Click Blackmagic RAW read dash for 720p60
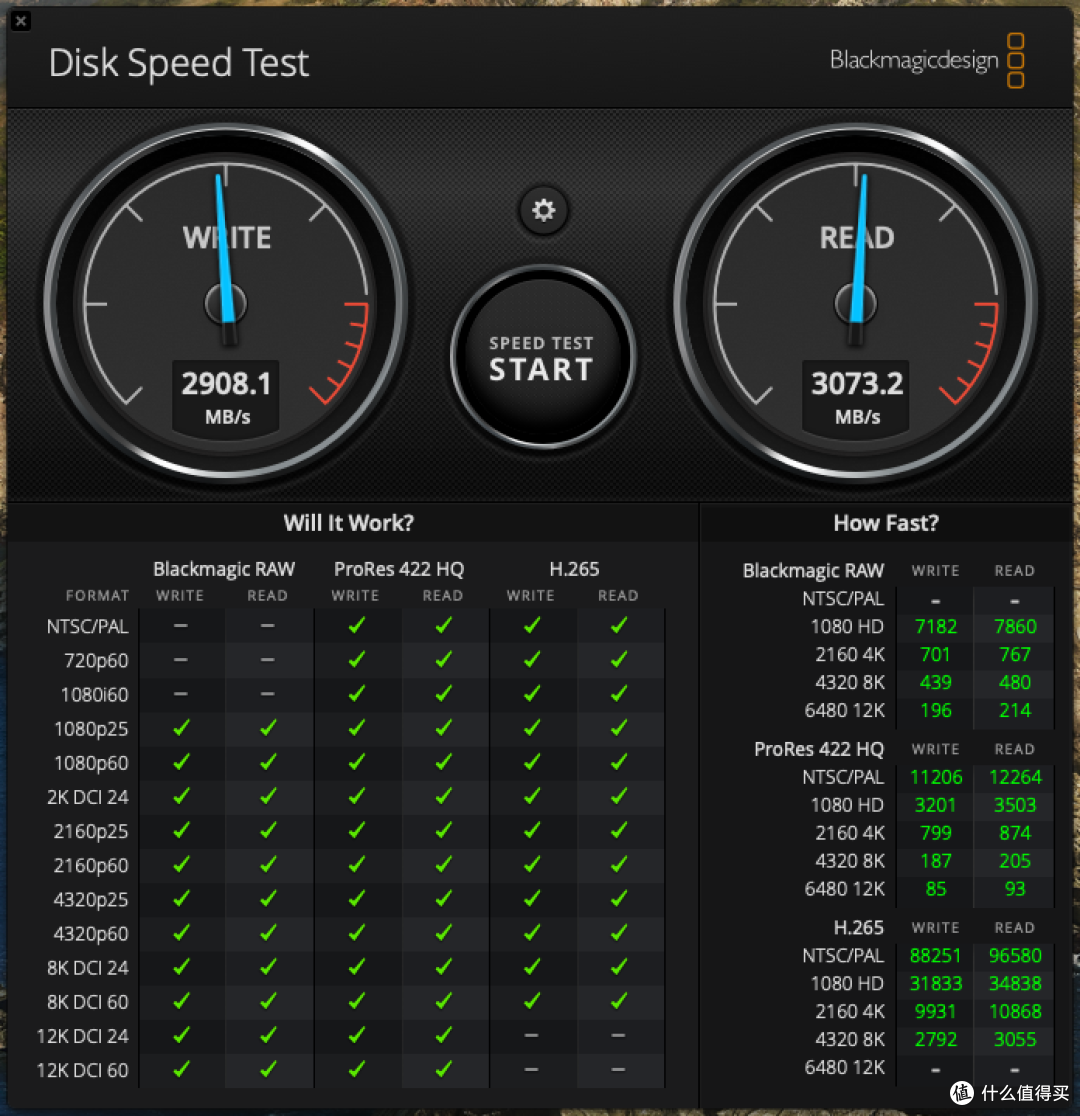1080x1116 pixels. (x=268, y=660)
